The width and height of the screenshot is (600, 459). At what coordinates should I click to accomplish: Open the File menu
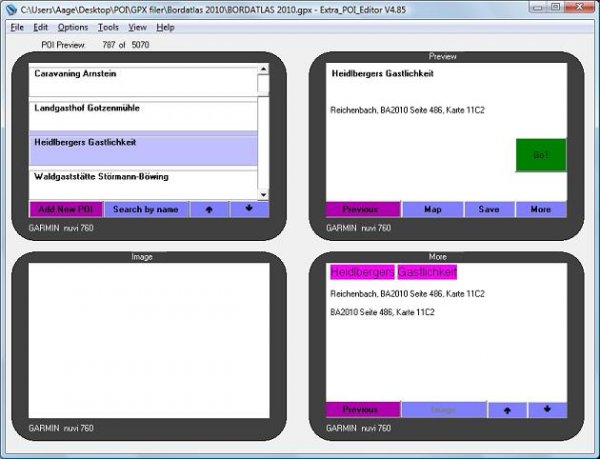pyautogui.click(x=17, y=27)
